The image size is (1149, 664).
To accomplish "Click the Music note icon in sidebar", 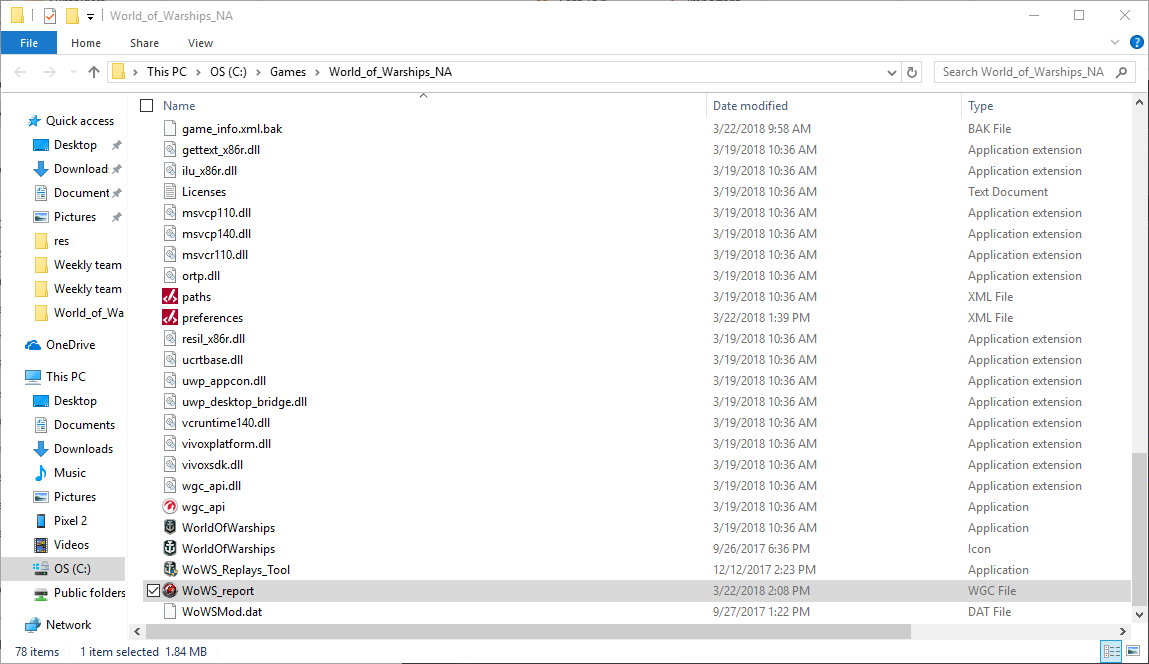I will [41, 473].
